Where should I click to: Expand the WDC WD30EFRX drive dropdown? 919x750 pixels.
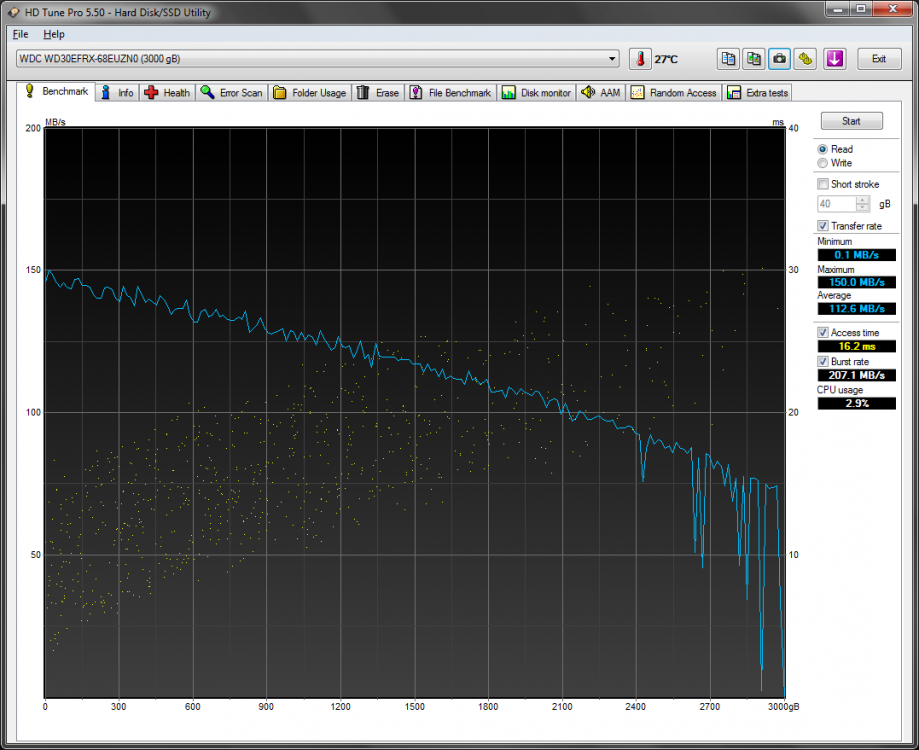(x=612, y=59)
